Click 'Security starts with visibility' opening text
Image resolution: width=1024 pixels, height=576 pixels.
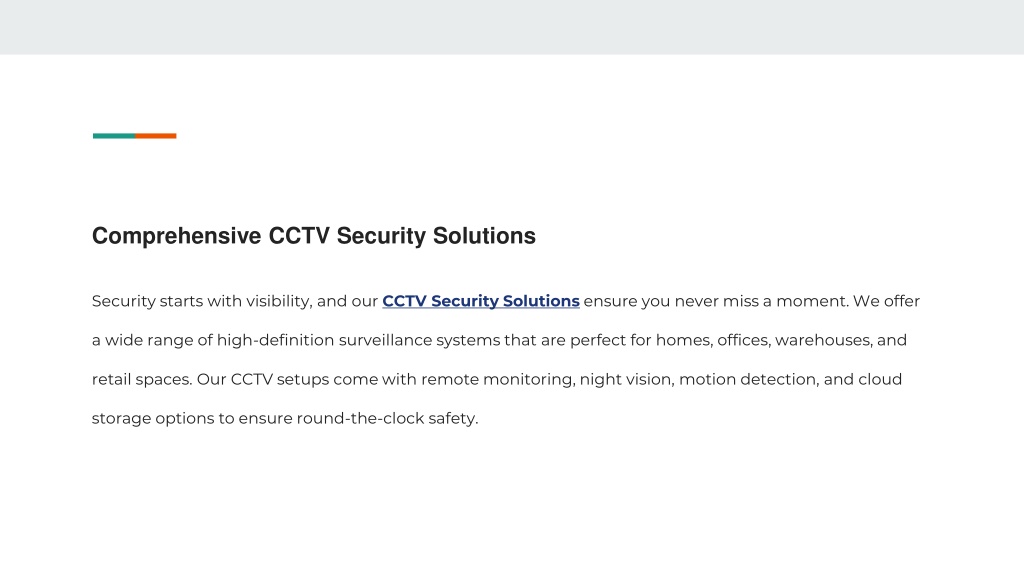[x=201, y=301]
